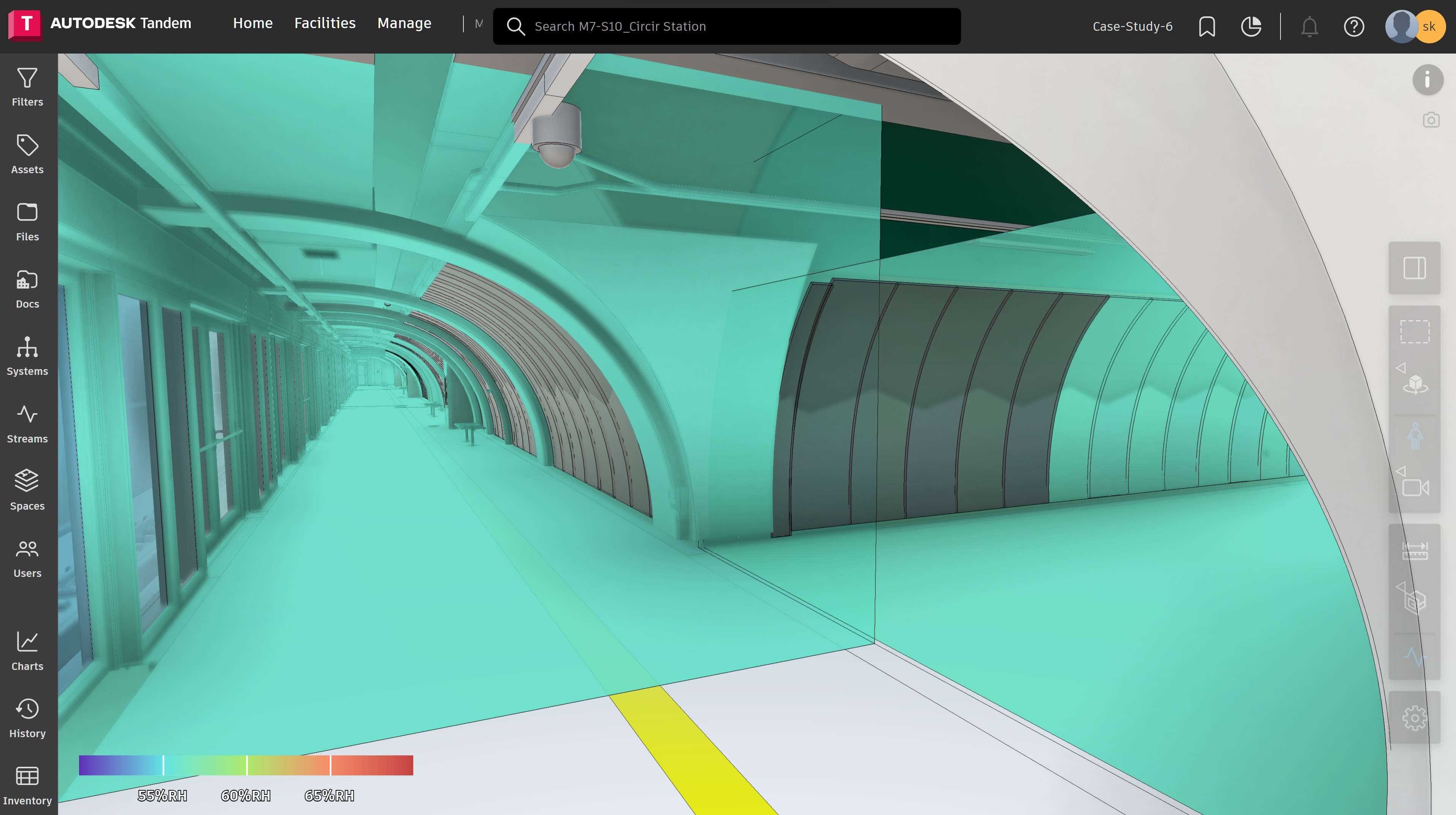Expand the orbit tool flyout arrow

1401,368
